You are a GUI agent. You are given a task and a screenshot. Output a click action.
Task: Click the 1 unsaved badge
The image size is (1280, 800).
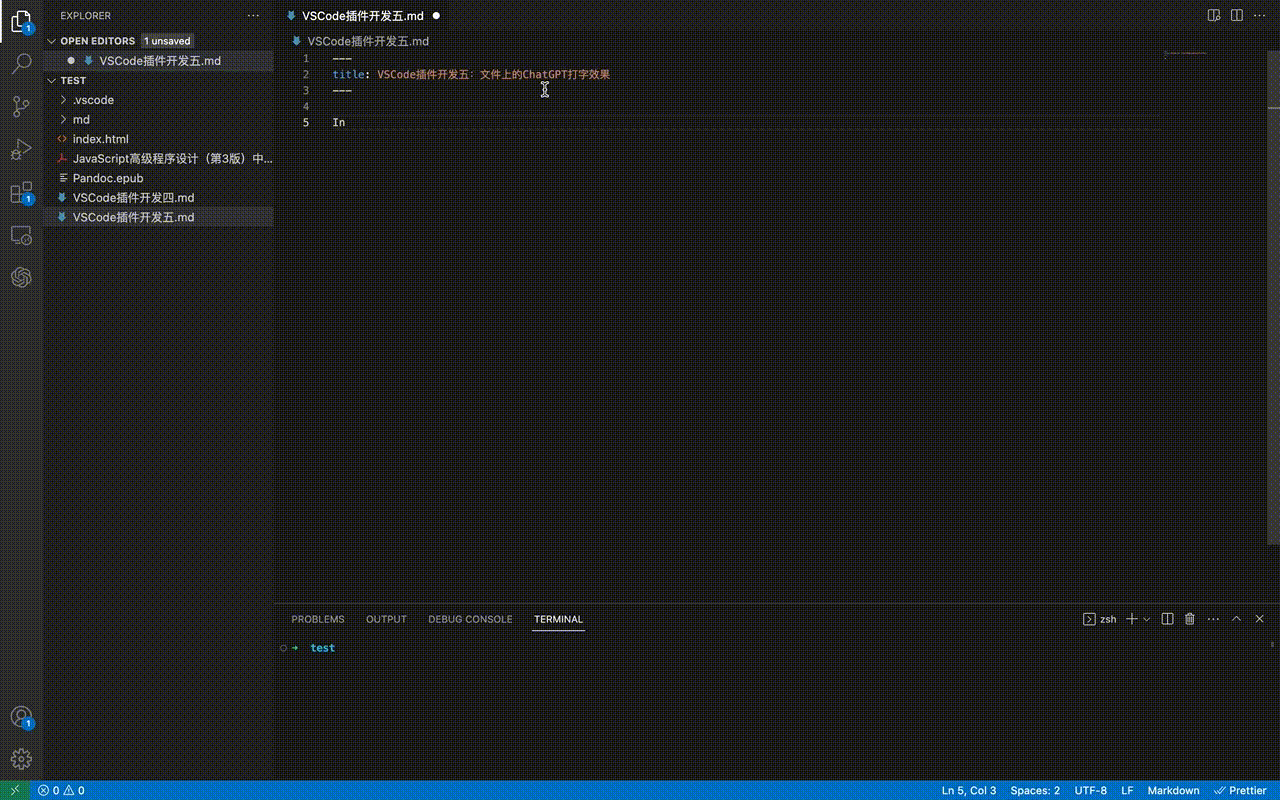[167, 41]
